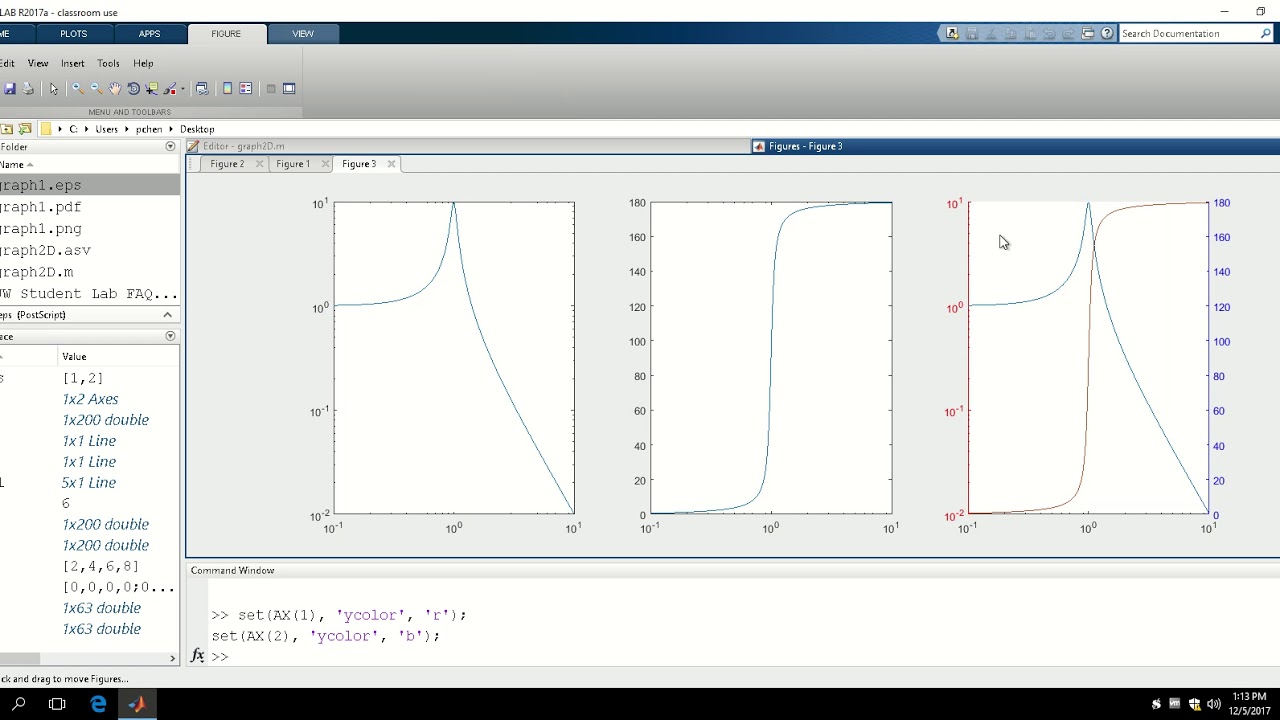Open the Insert menu
The image size is (1280, 720).
[x=73, y=63]
